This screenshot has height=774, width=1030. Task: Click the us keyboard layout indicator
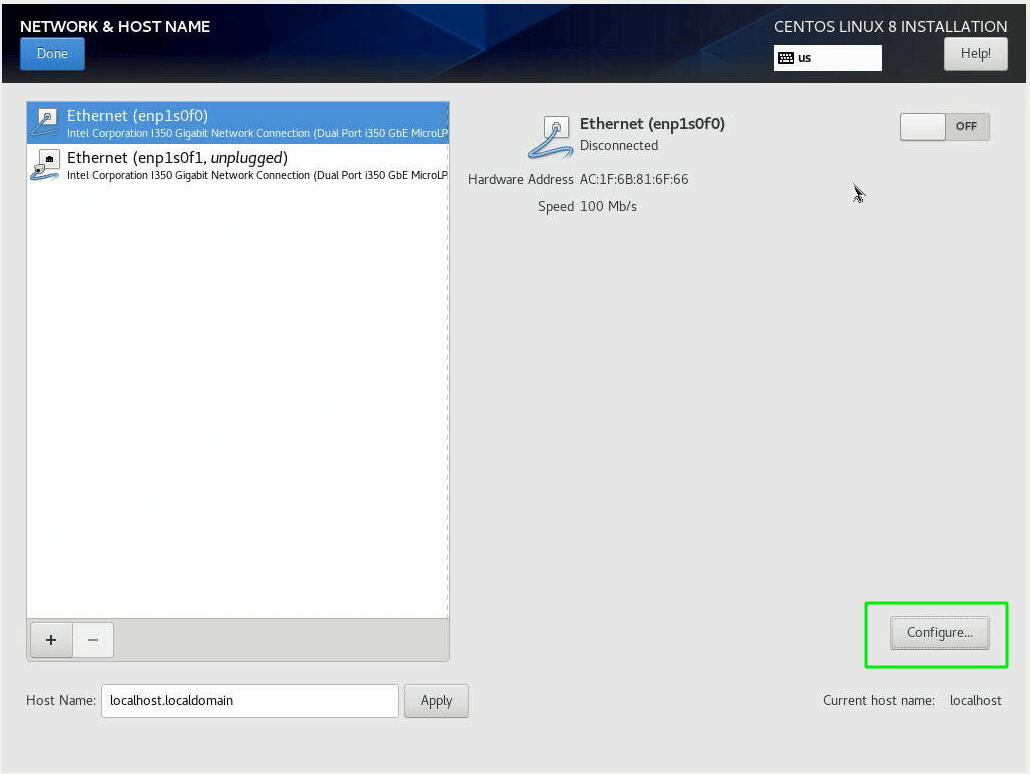[828, 58]
